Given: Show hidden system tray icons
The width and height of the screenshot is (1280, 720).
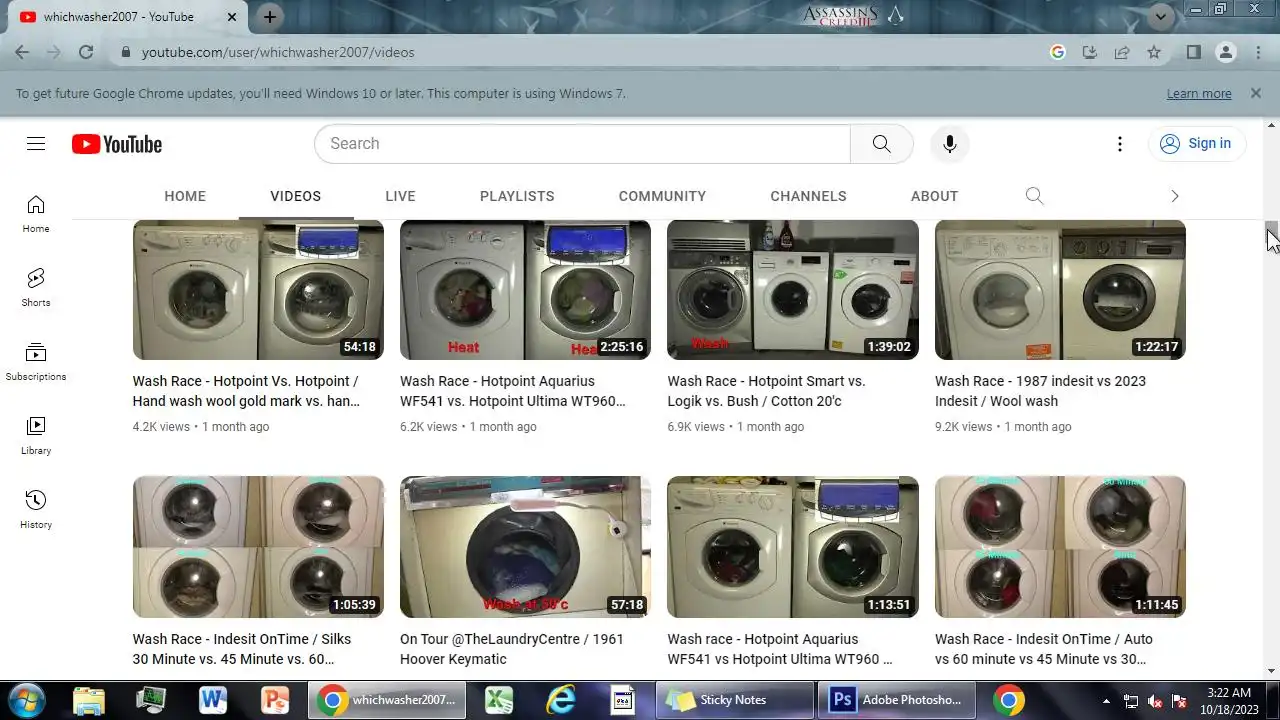Looking at the screenshot, I should pyautogui.click(x=1106, y=701).
